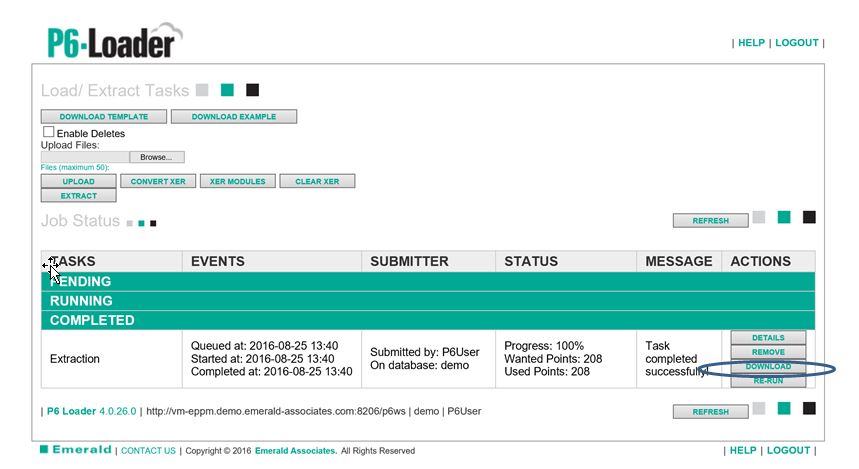
Task: Click the Download Template button
Action: [x=103, y=117]
